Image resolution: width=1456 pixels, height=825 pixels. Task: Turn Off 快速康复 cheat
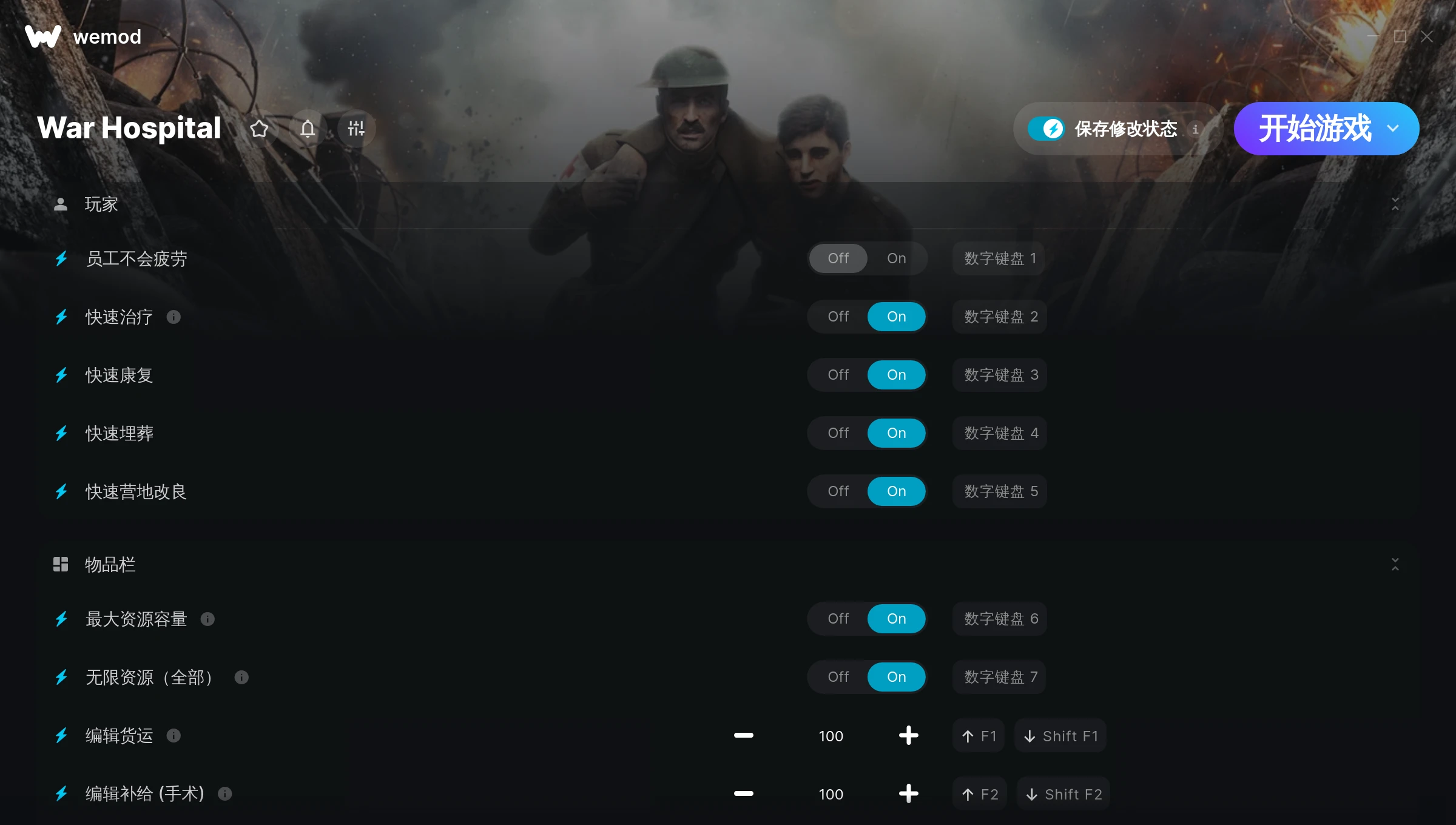[838, 375]
